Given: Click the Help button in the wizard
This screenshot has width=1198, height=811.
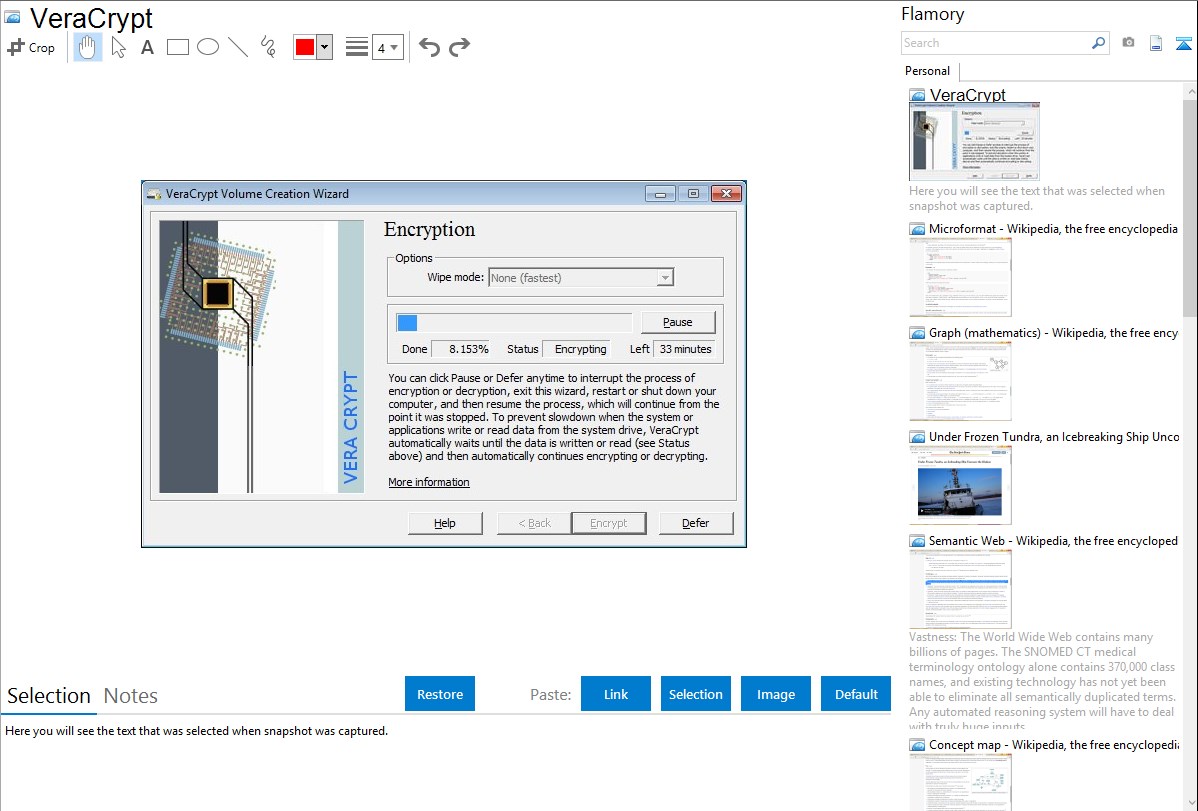Looking at the screenshot, I should (445, 523).
